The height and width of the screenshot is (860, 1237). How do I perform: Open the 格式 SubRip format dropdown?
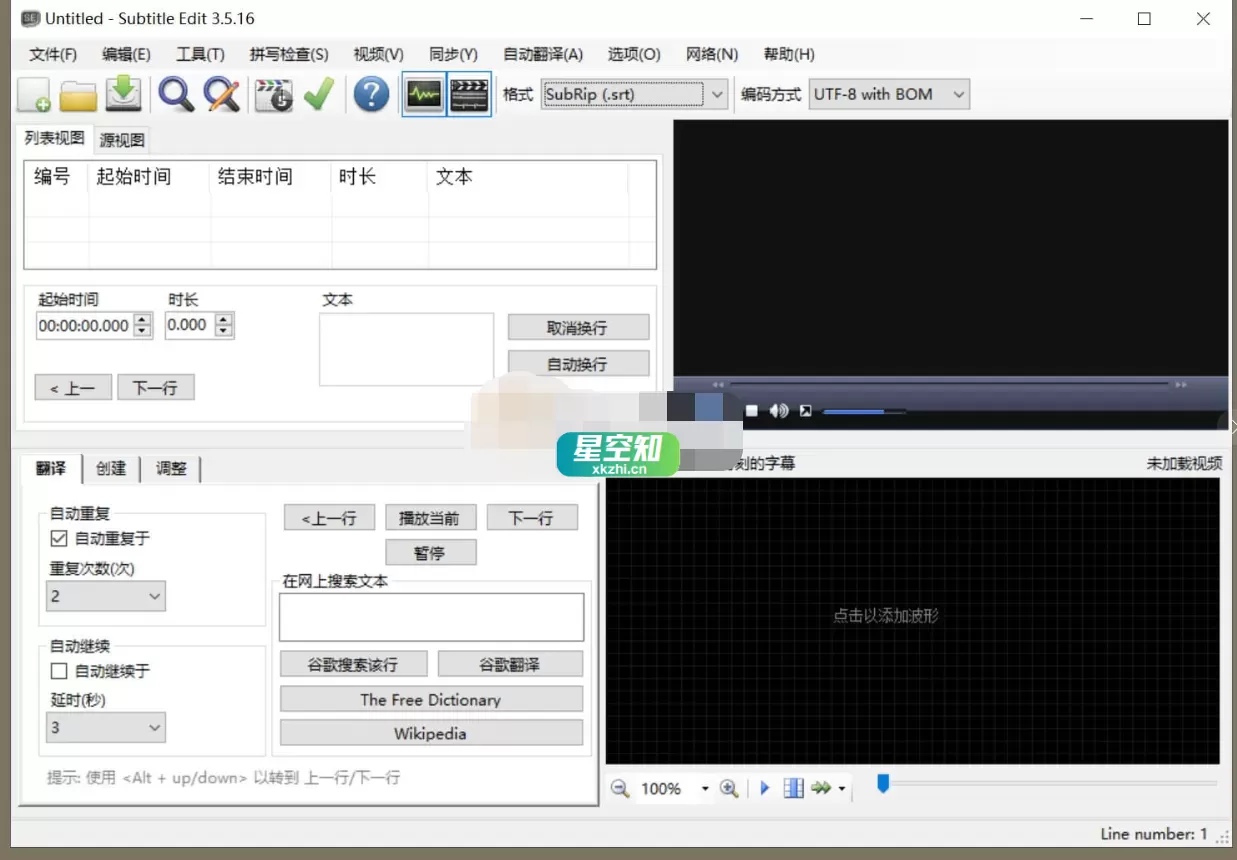(716, 93)
